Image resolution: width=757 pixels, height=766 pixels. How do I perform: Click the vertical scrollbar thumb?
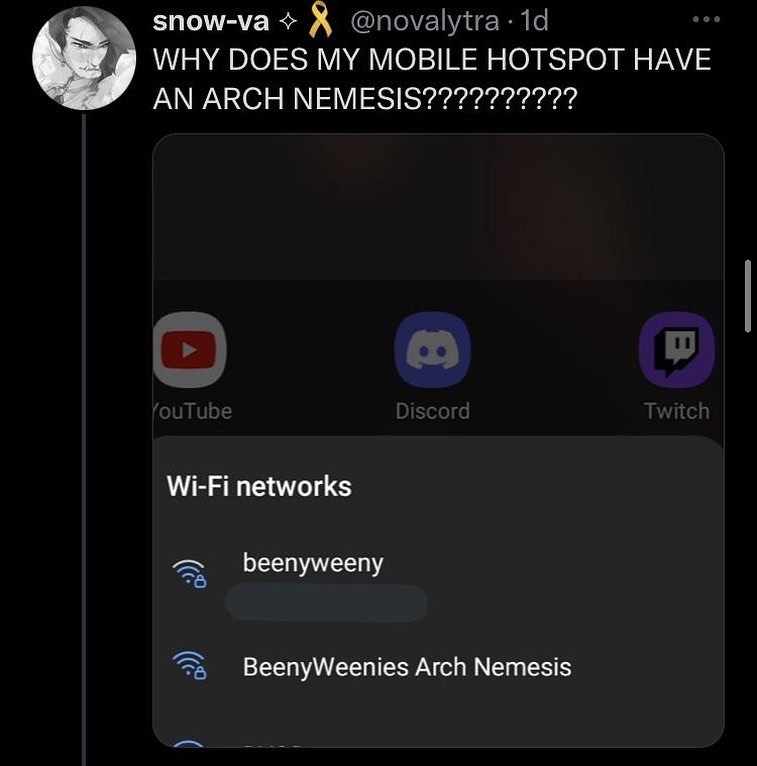click(748, 297)
